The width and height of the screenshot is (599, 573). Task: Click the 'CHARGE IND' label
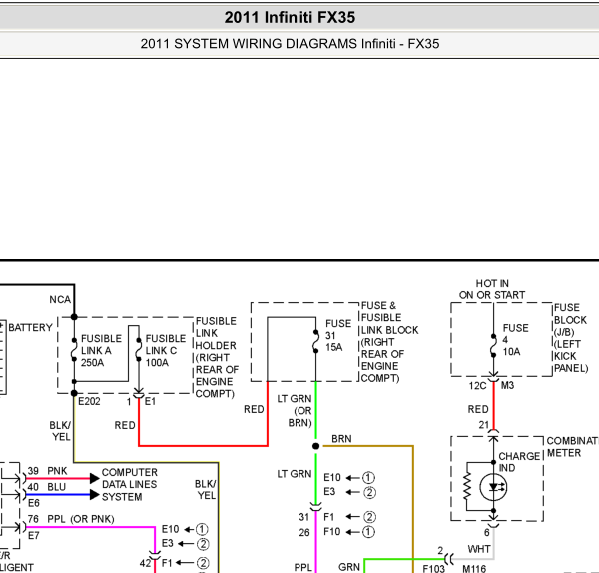519,462
